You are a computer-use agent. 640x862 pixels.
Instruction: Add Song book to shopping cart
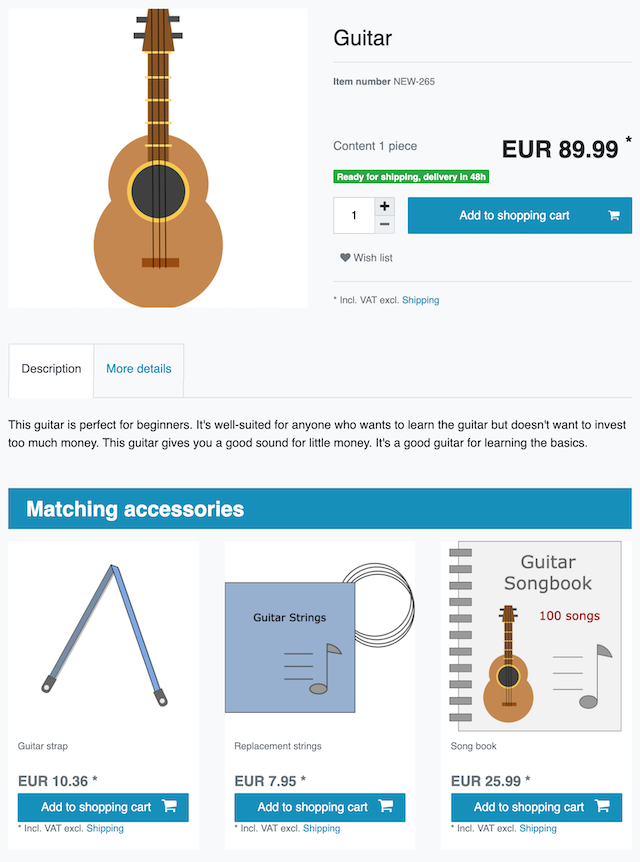529,807
